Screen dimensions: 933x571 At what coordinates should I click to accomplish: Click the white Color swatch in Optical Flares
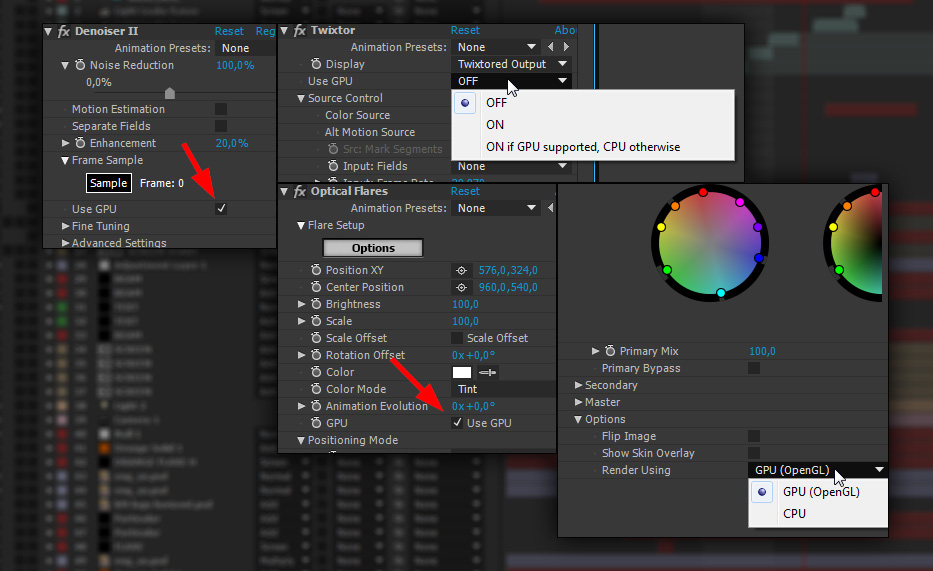coord(462,372)
